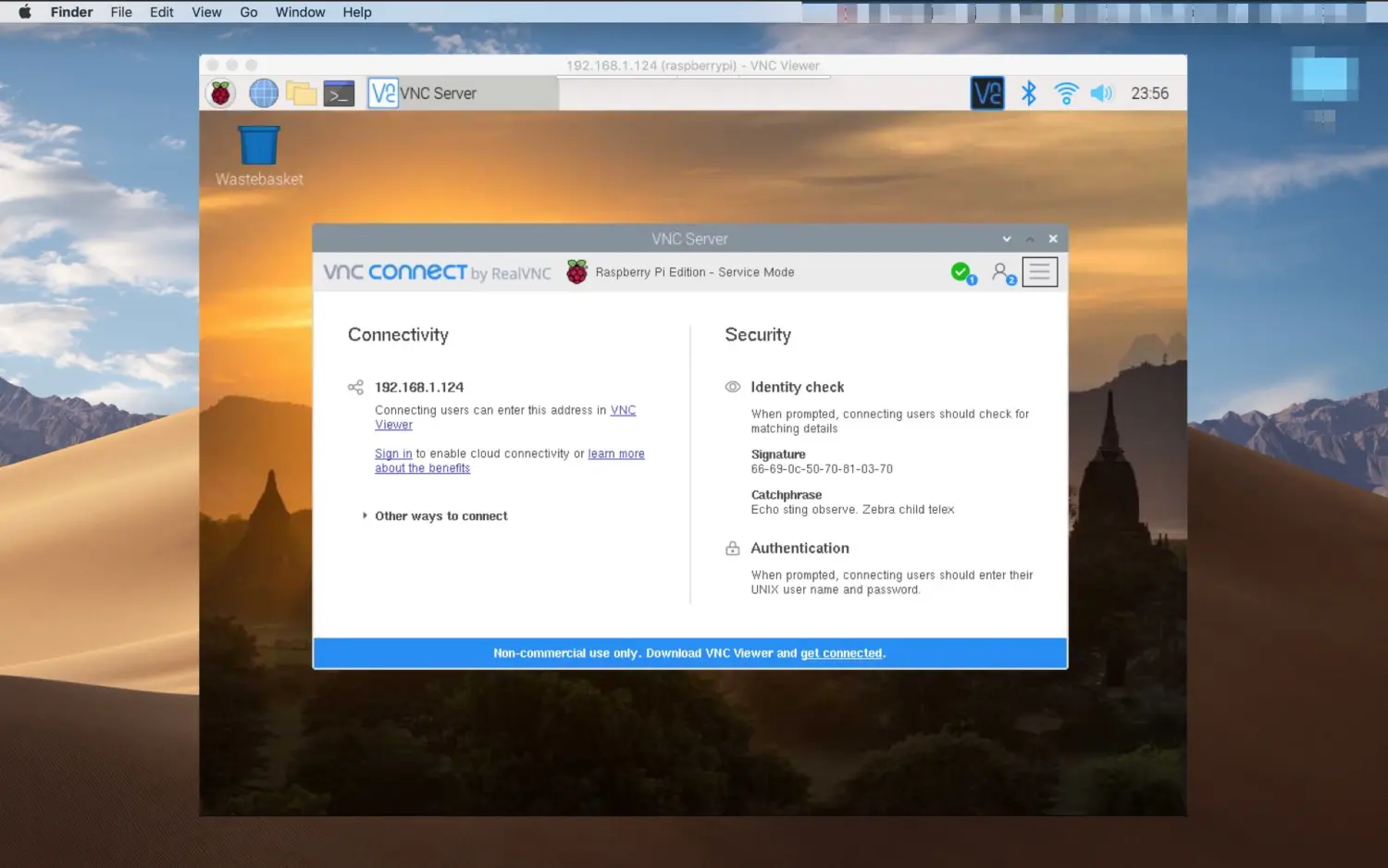Click the blue non-commercial use banner

pyautogui.click(x=690, y=653)
